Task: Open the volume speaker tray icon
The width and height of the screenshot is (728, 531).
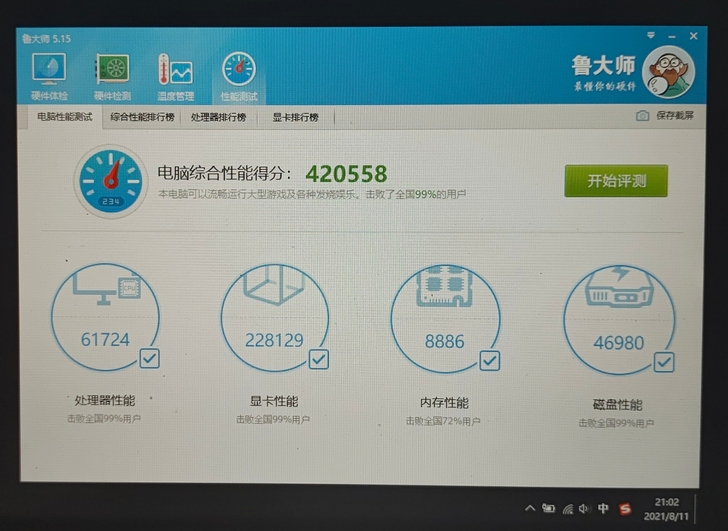Action: click(585, 509)
